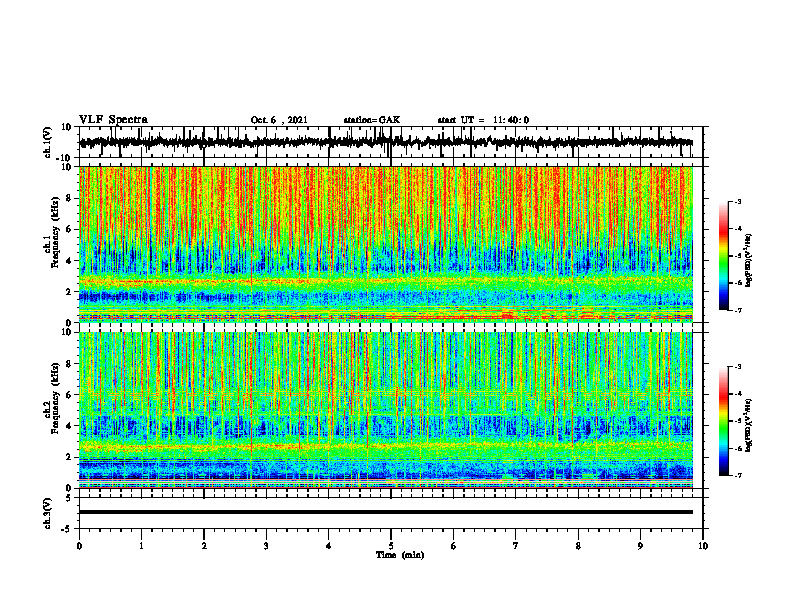Click the "4" kHz tick on ch.2 spectrogram
This screenshot has height=612, width=792.
coord(69,426)
